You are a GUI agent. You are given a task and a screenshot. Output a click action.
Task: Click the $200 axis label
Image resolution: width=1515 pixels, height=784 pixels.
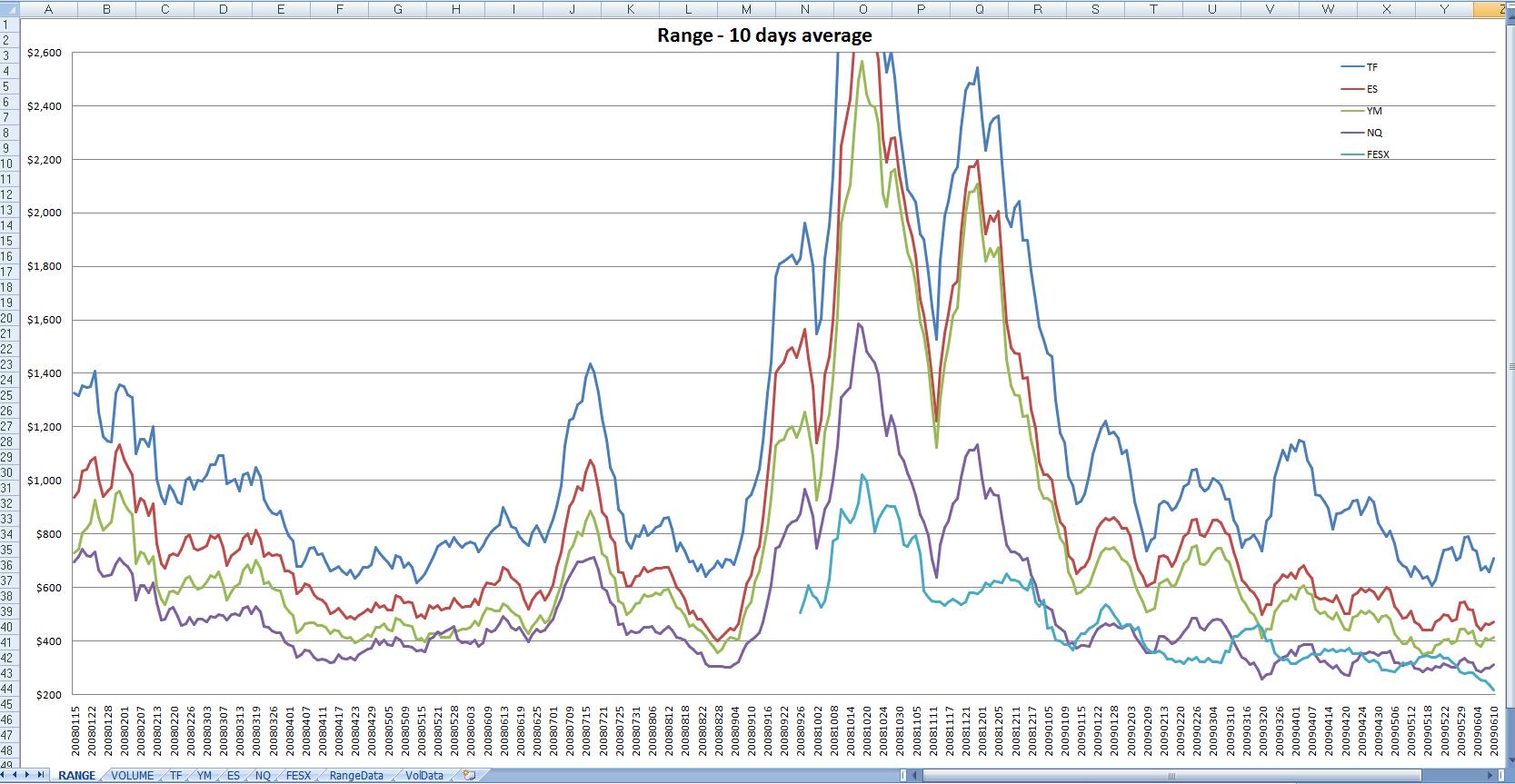(x=48, y=695)
